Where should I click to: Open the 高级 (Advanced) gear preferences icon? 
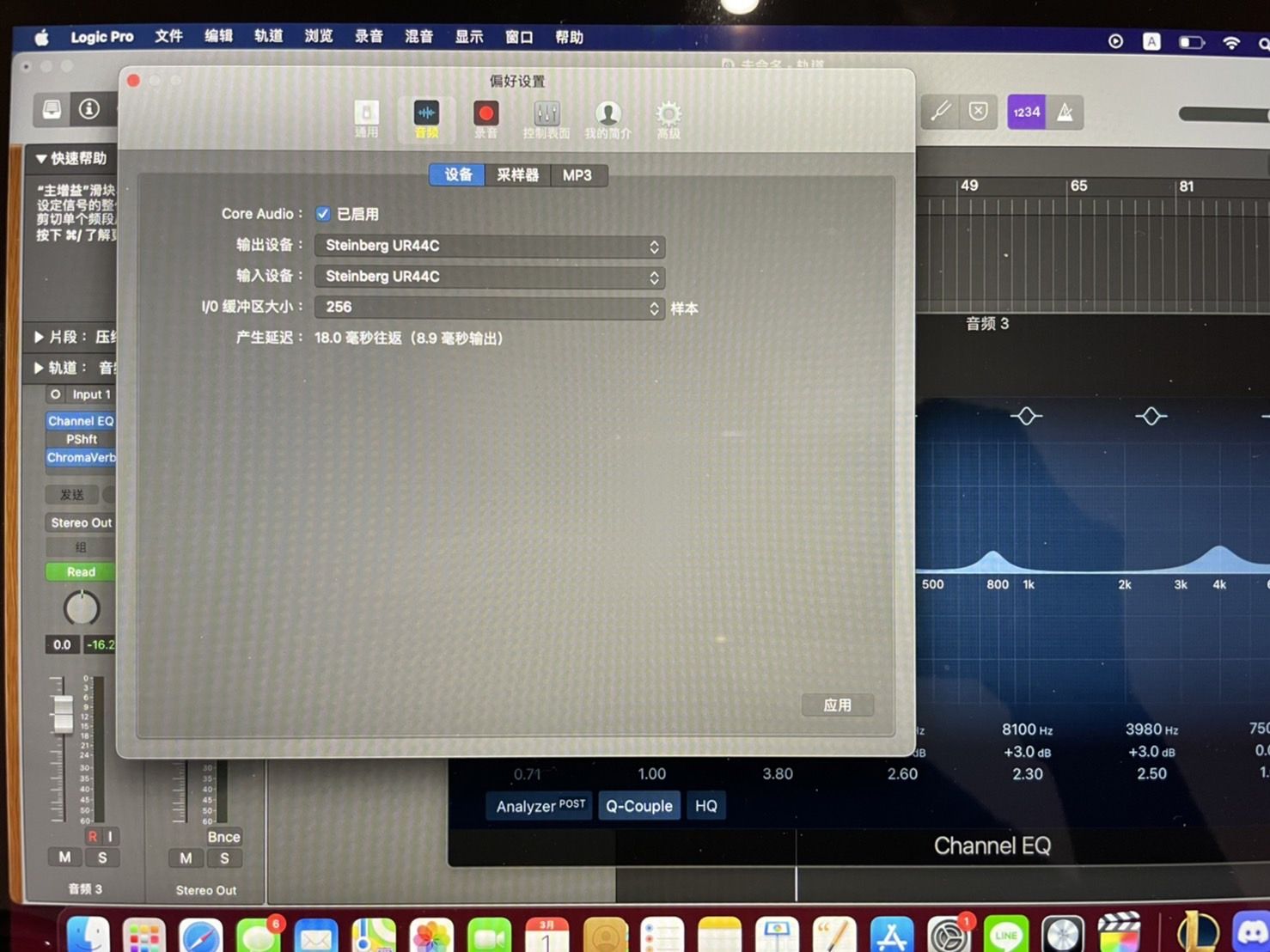669,116
